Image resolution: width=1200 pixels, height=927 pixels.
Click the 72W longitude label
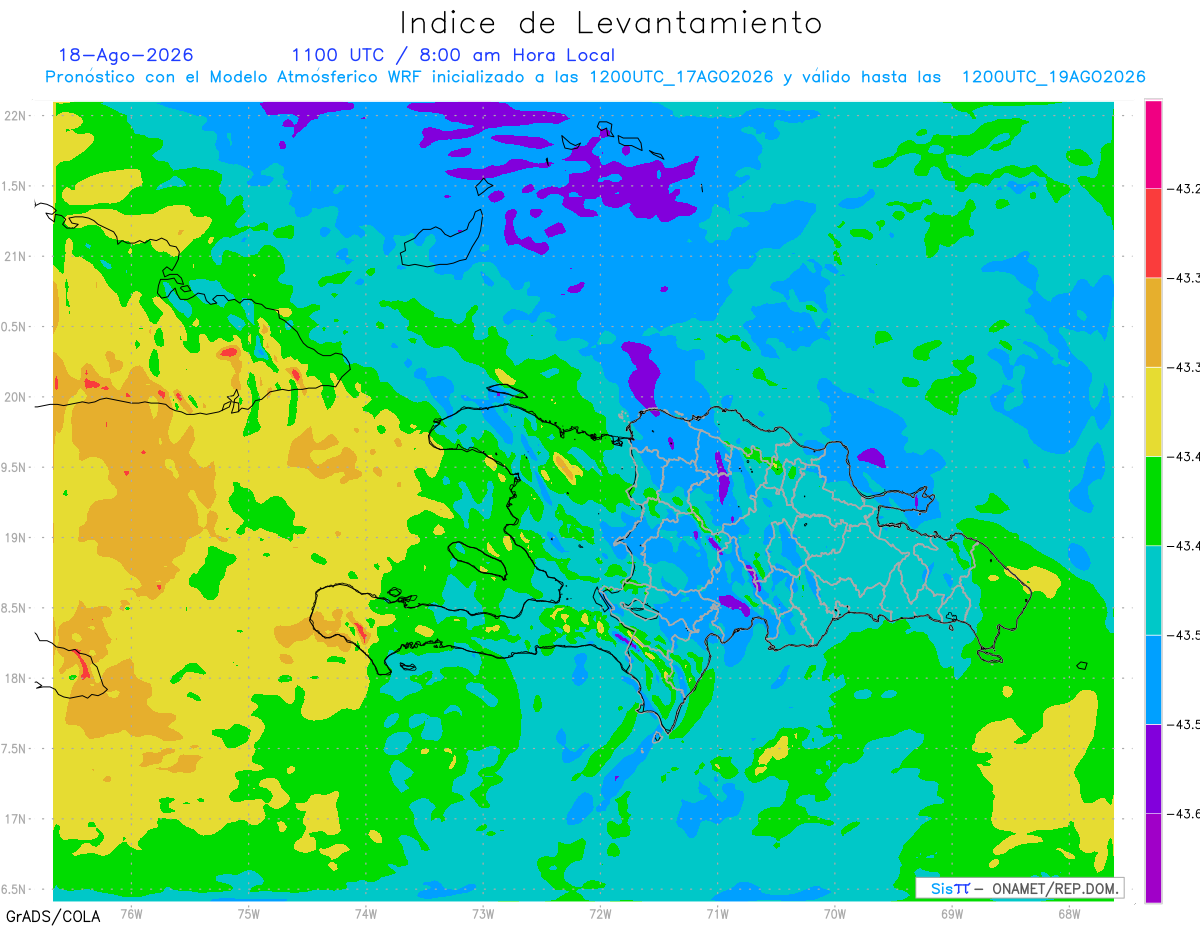[600, 913]
